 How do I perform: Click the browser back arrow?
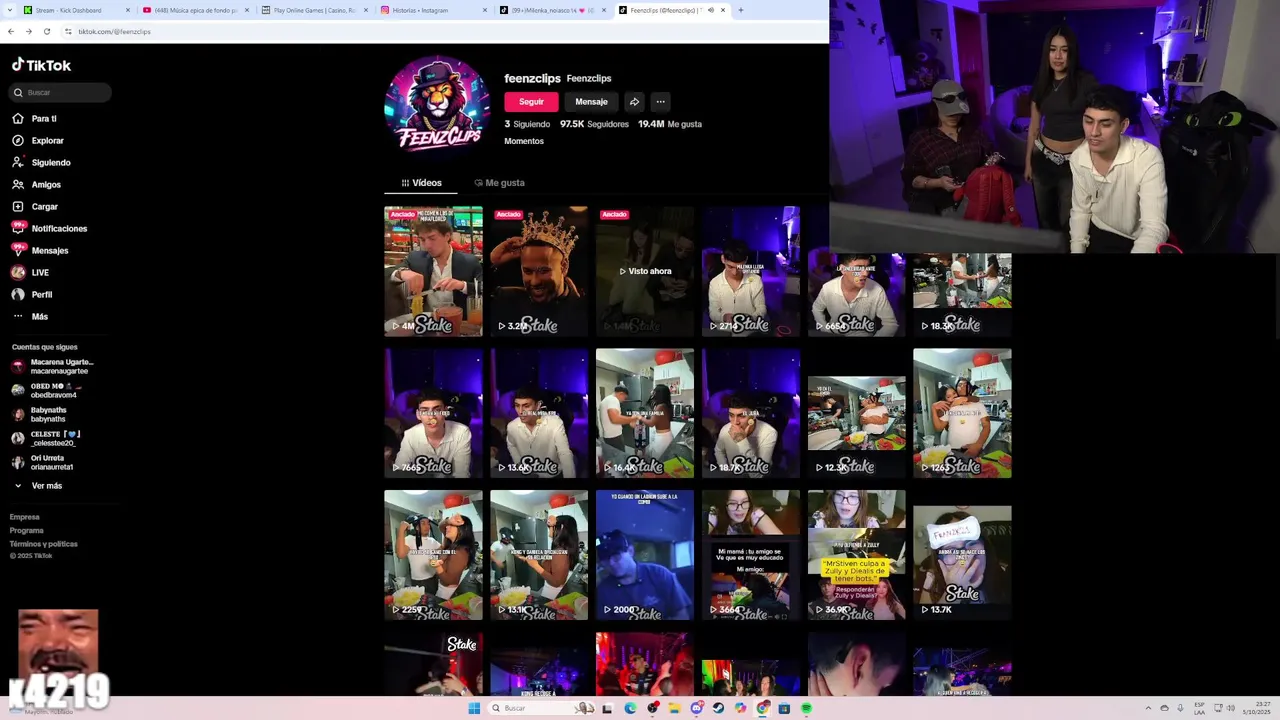pos(11,32)
